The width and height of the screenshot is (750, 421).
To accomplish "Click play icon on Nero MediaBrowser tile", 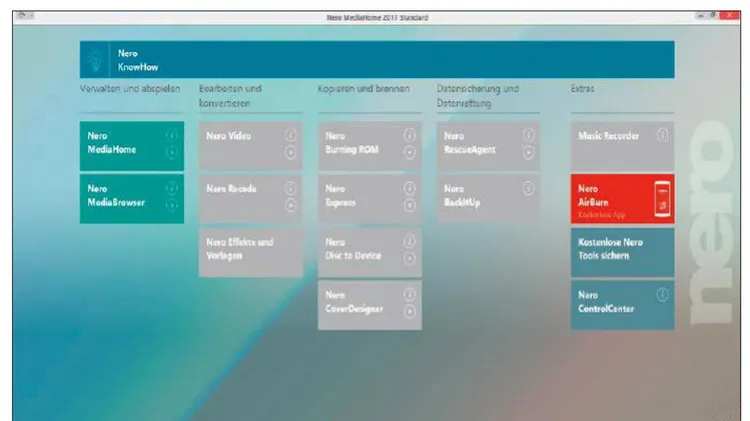I will click(x=171, y=205).
